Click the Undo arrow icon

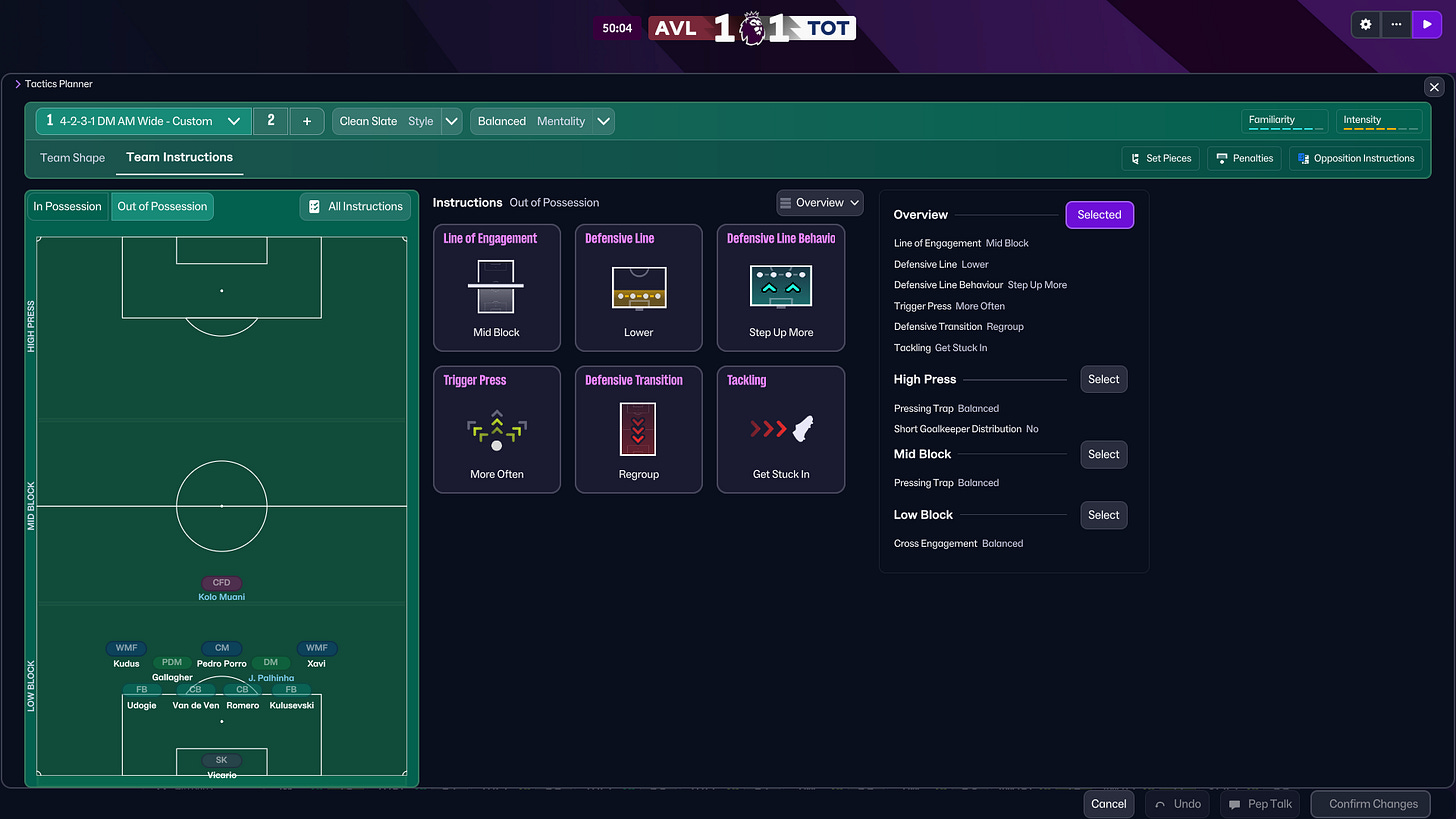(x=1160, y=804)
